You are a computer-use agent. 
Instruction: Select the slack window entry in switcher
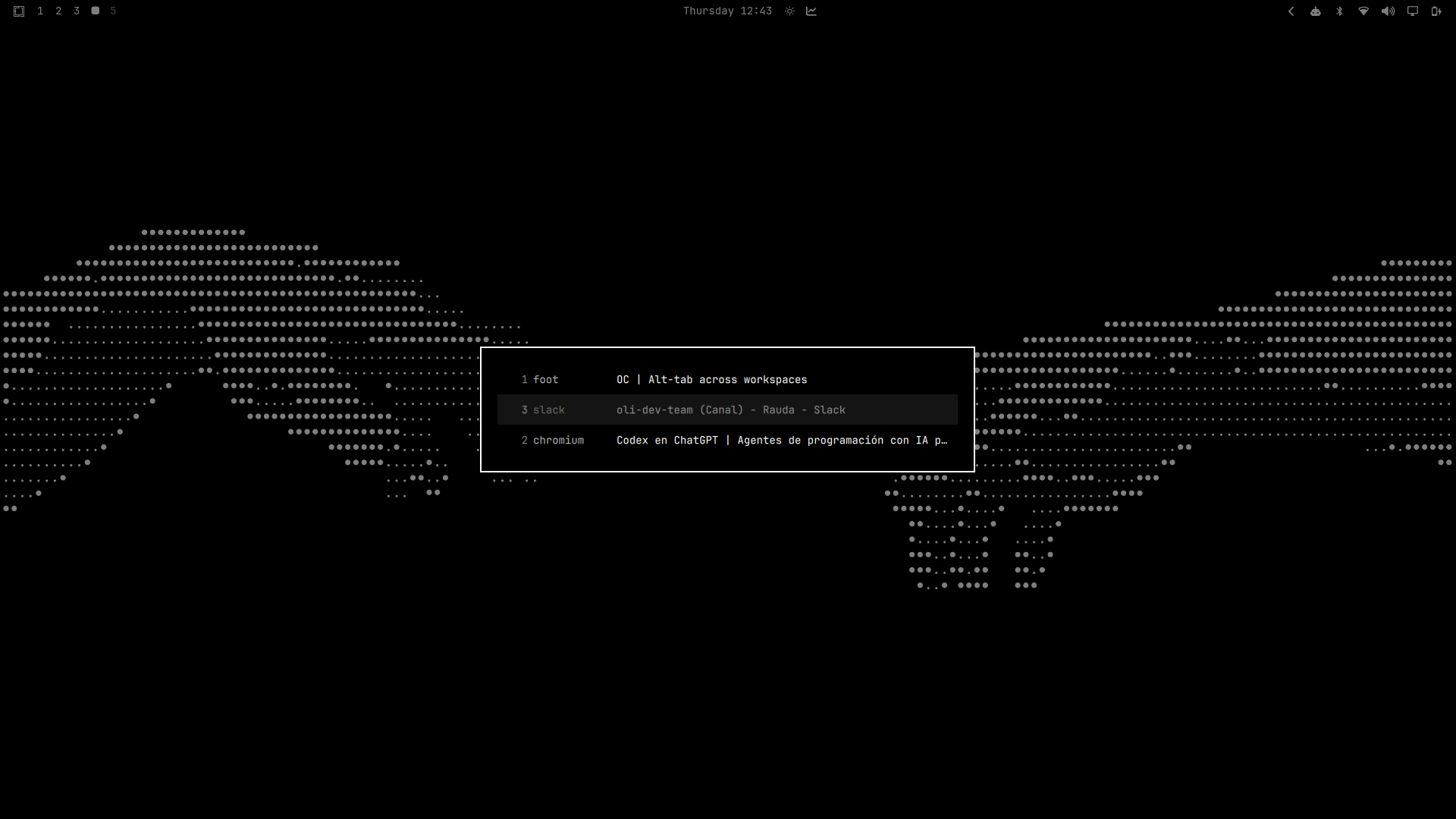727,409
